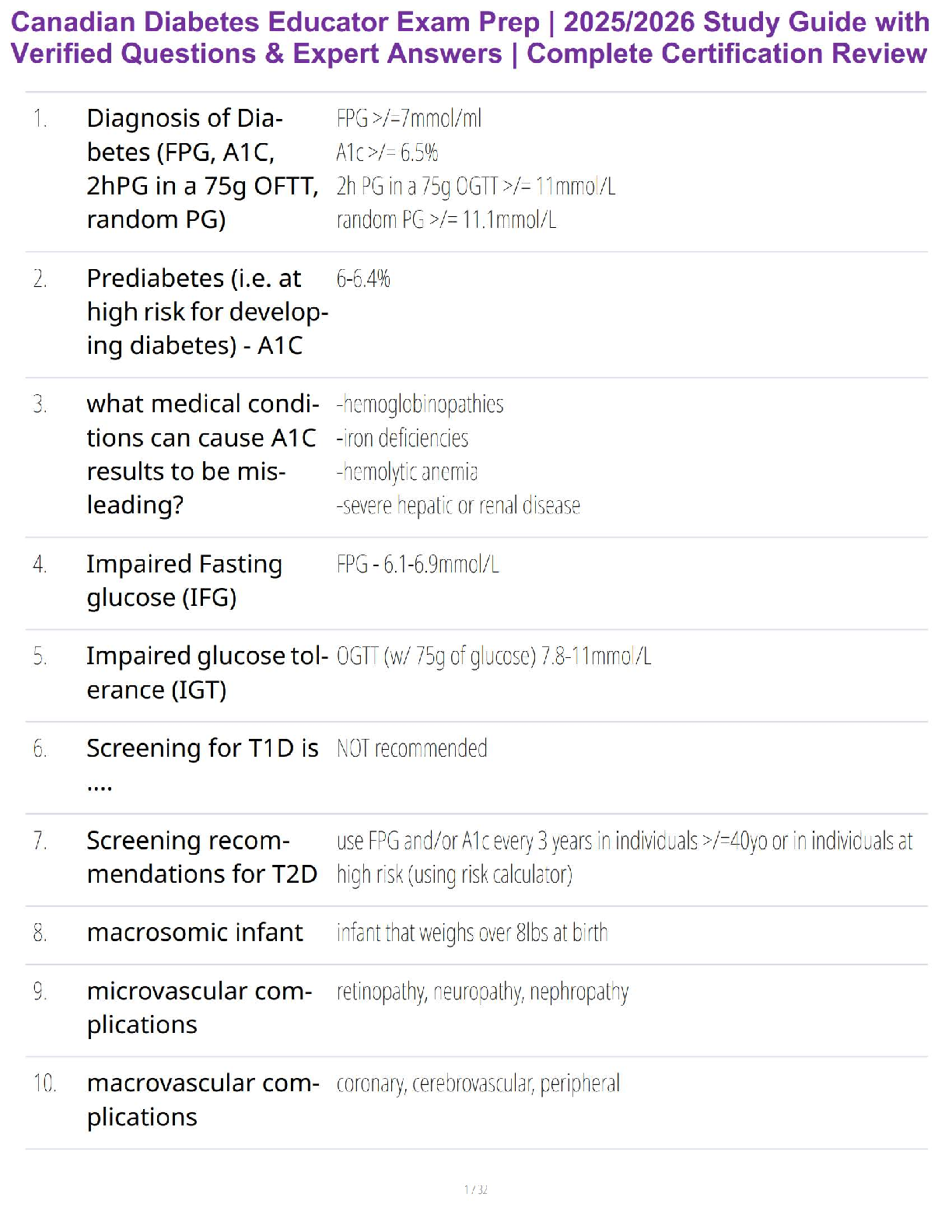Click the "NOT recommended" answer text
The image size is (952, 1232).
[x=411, y=748]
